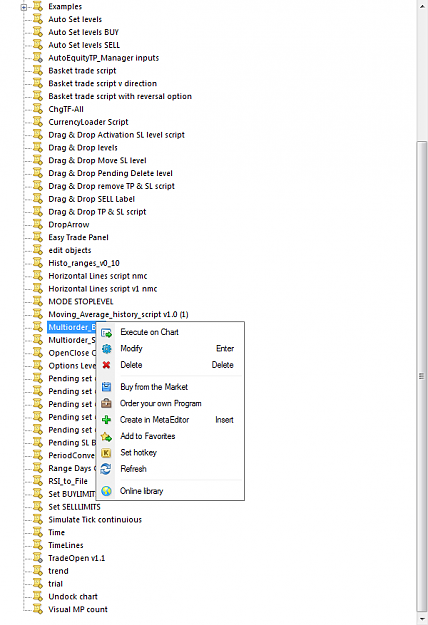Click script icon beside Examples folder

tap(38, 6)
